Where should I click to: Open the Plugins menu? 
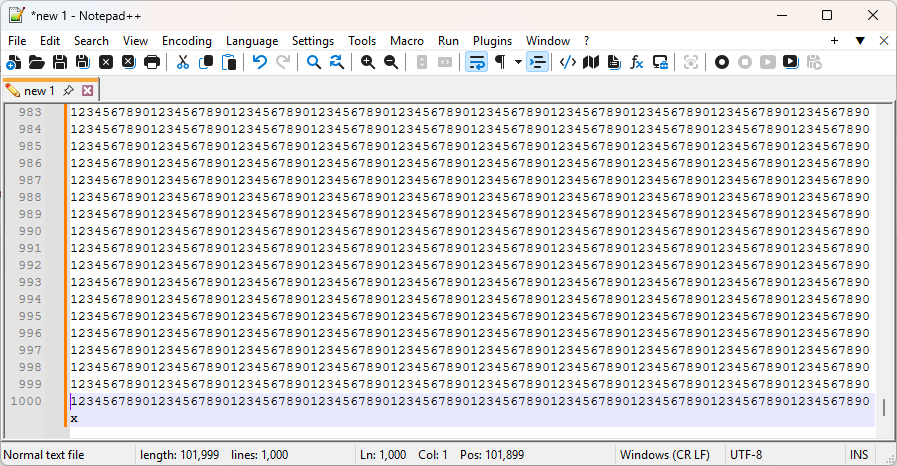(x=492, y=41)
